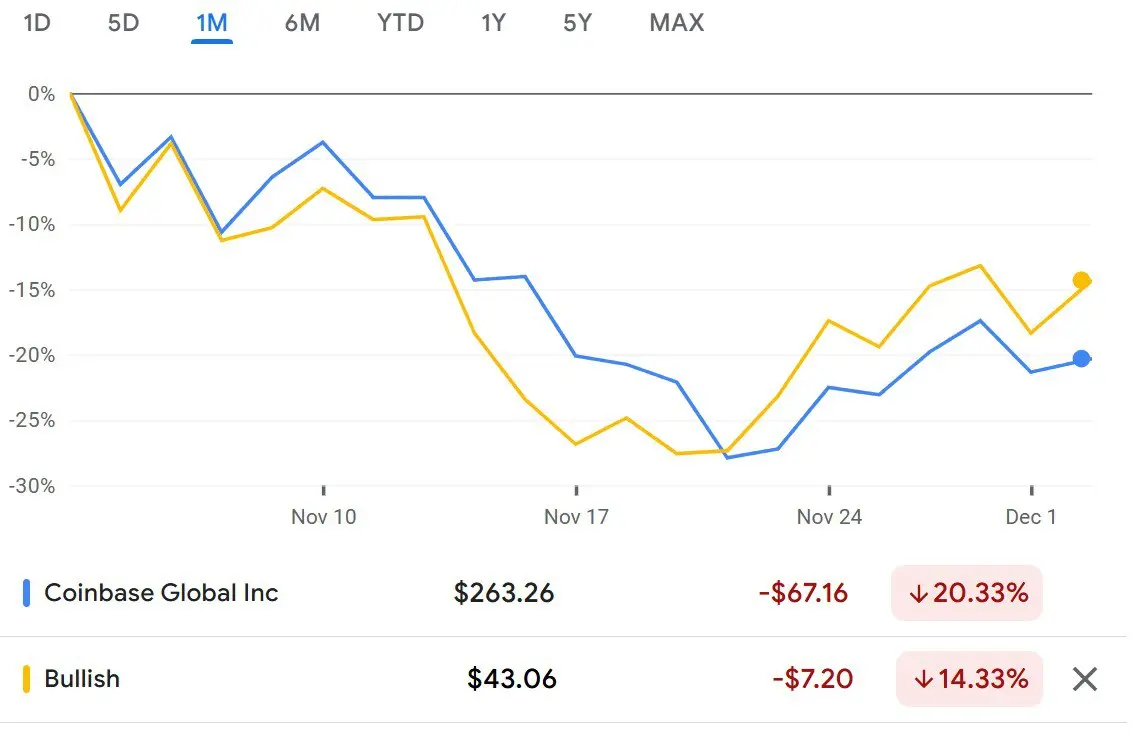The image size is (1147, 738).
Task: Click the blue Coinbase endpoint dot
Action: pos(1081,359)
